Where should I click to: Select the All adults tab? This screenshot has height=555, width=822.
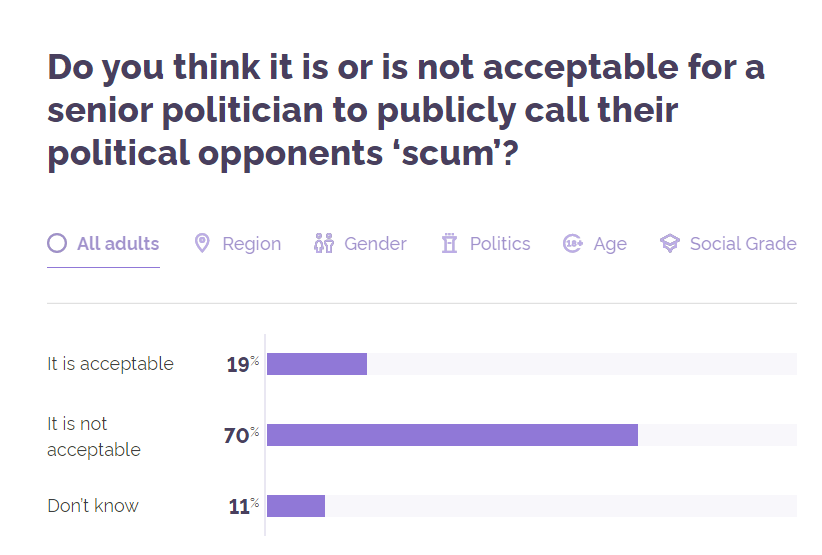tap(117, 243)
